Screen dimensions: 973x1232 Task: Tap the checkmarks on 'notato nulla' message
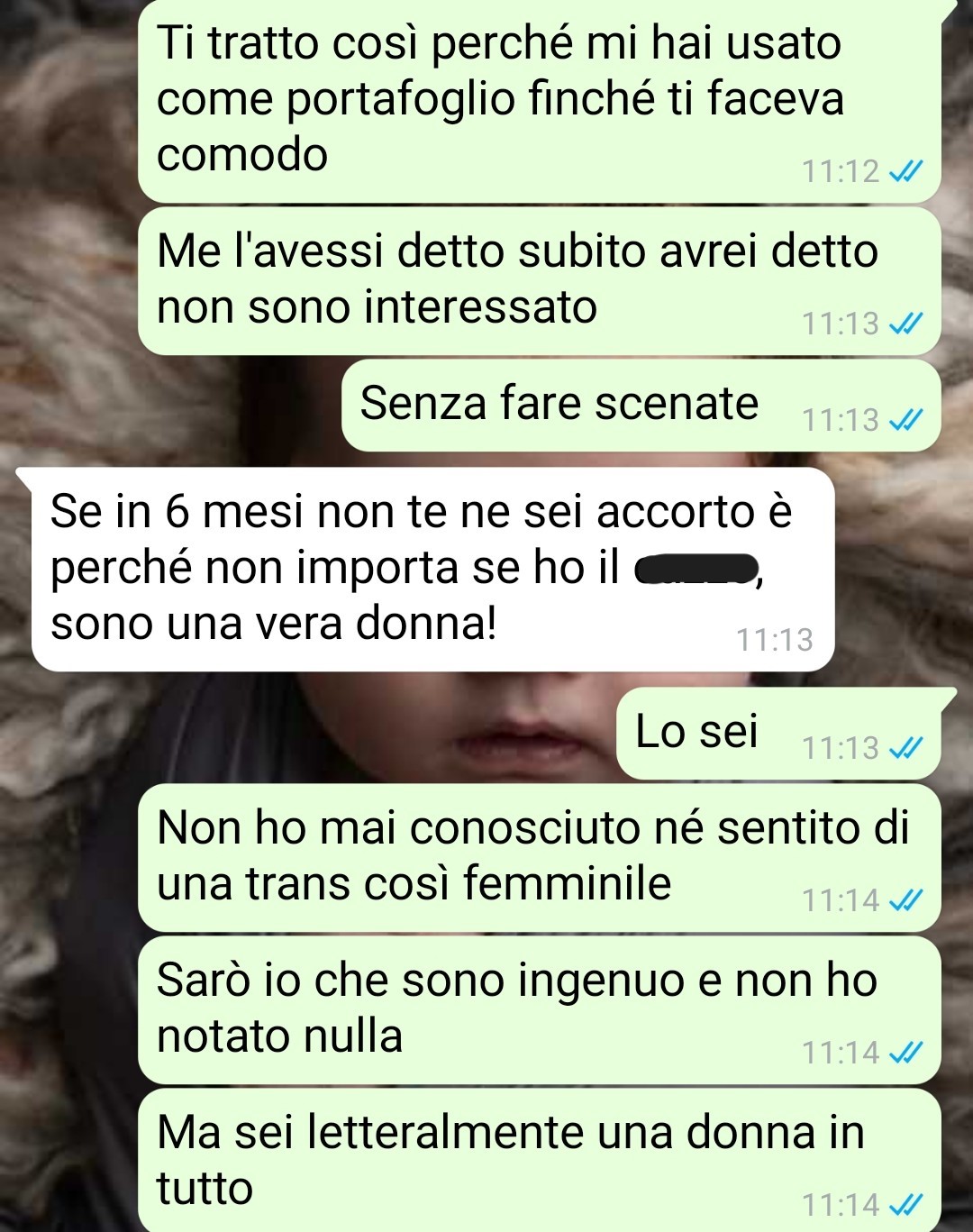905,1053
